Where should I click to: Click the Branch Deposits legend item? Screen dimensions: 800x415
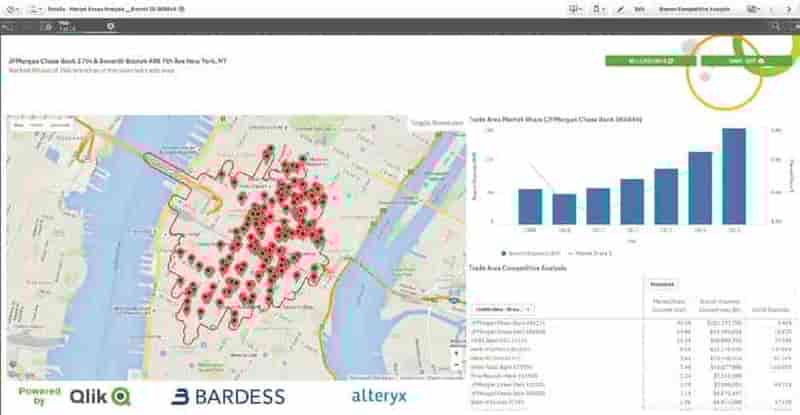[531, 253]
